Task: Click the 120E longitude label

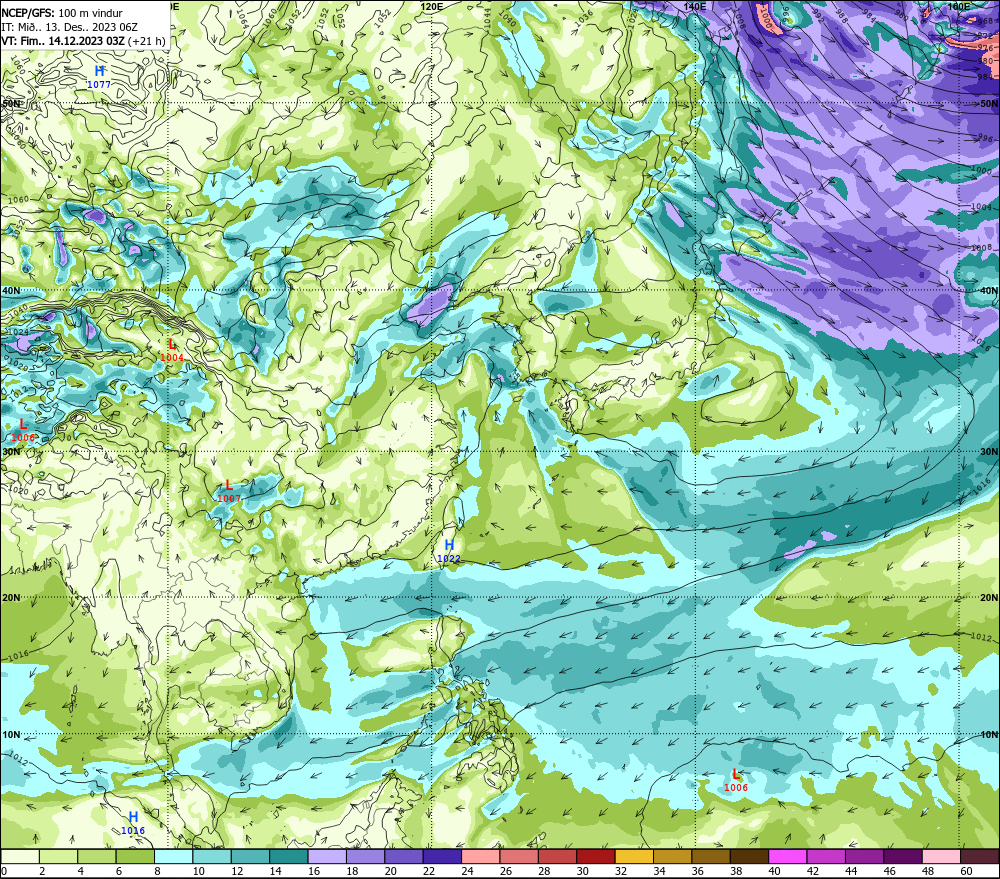Action: tap(432, 6)
